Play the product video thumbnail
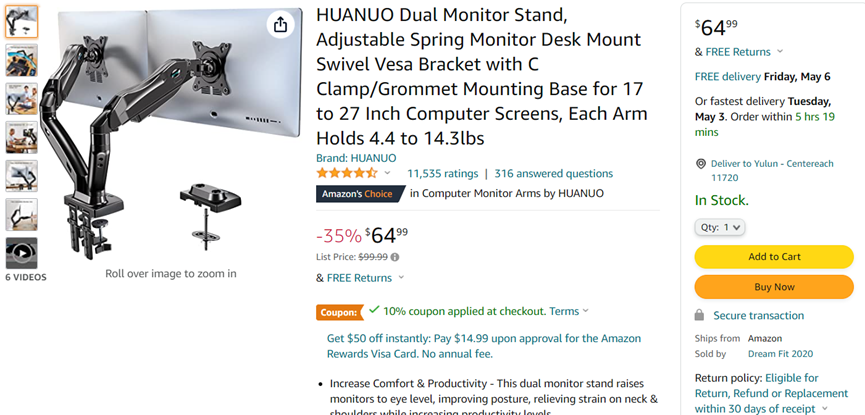The height and width of the screenshot is (415, 865). pyautogui.click(x=22, y=252)
